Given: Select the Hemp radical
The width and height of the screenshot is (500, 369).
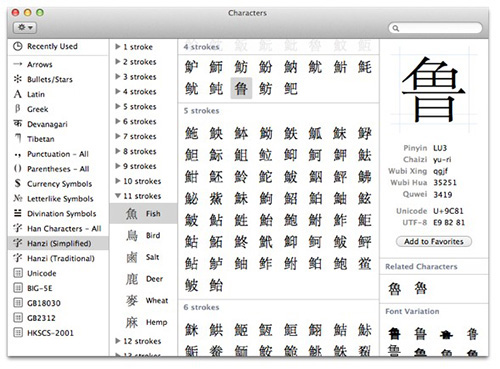Looking at the screenshot, I should pyautogui.click(x=143, y=322).
